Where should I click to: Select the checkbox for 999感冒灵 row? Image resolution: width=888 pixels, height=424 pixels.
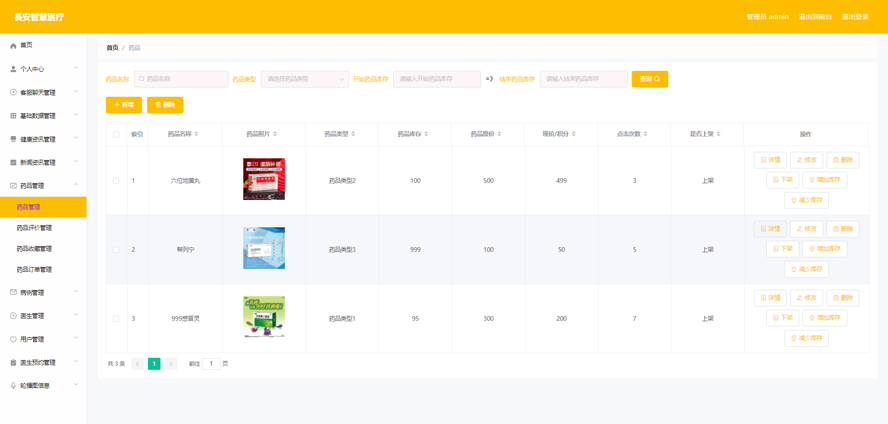pos(116,319)
